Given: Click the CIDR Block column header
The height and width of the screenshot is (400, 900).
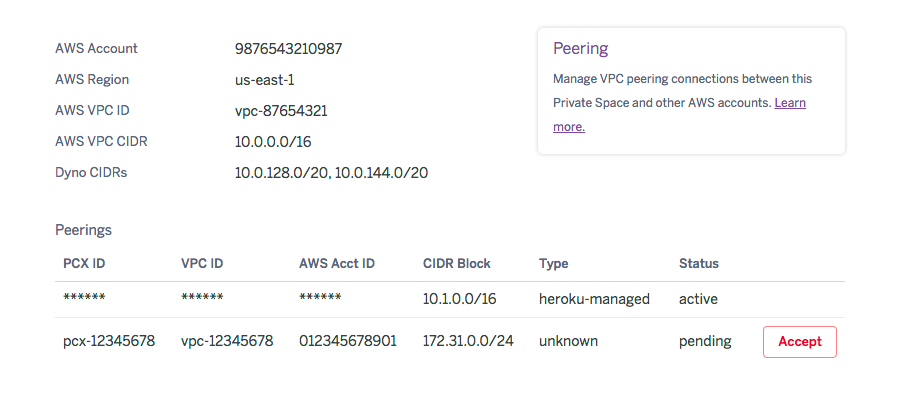Looking at the screenshot, I should click(456, 264).
